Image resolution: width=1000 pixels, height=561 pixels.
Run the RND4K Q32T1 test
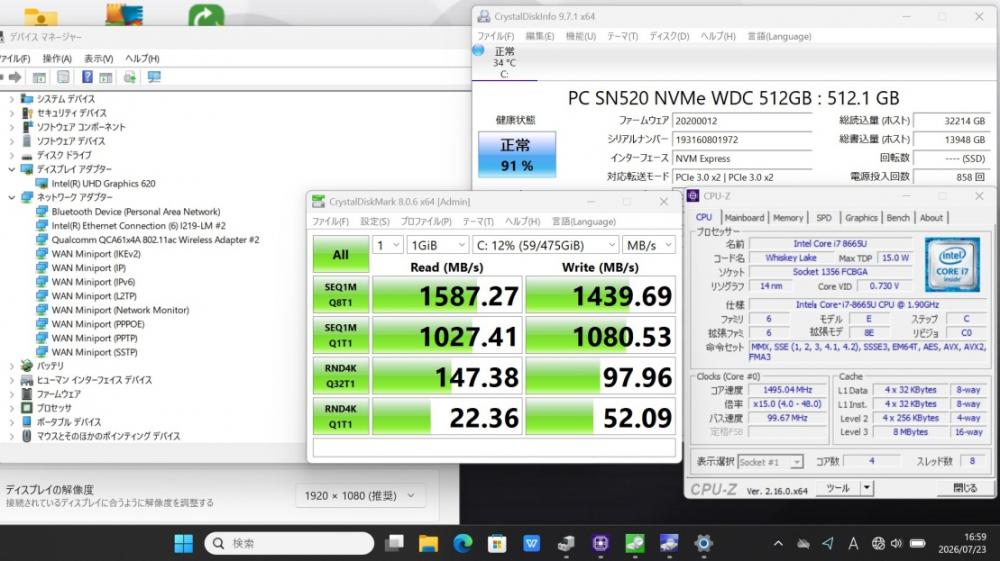pos(341,376)
